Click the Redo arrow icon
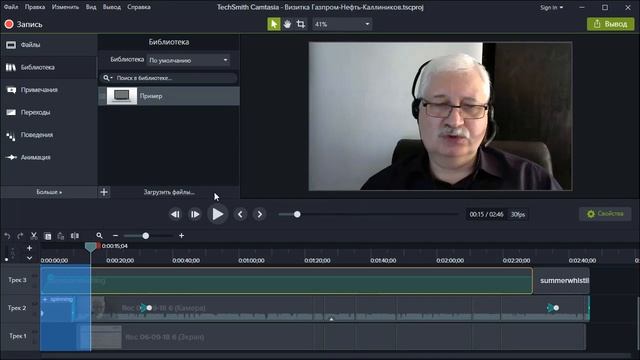 tap(20, 236)
